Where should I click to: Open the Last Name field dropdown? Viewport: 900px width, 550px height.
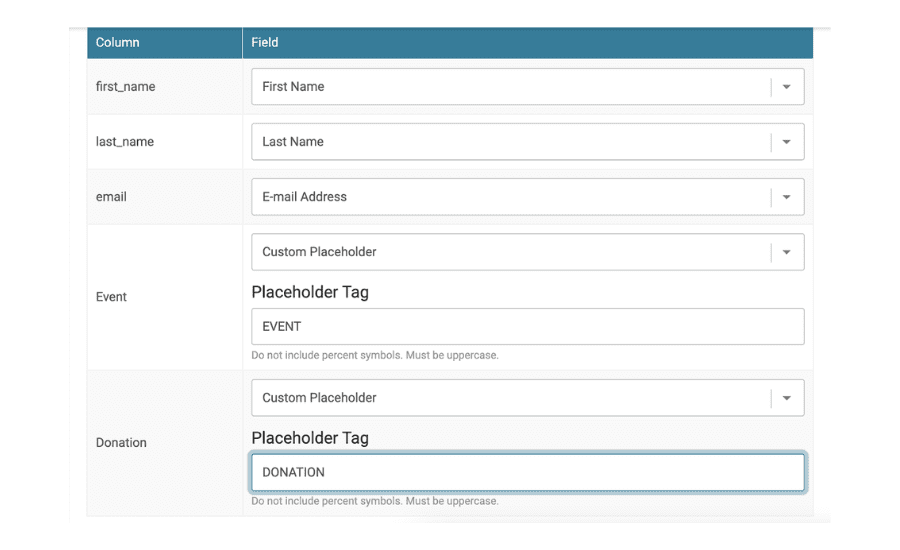click(527, 142)
